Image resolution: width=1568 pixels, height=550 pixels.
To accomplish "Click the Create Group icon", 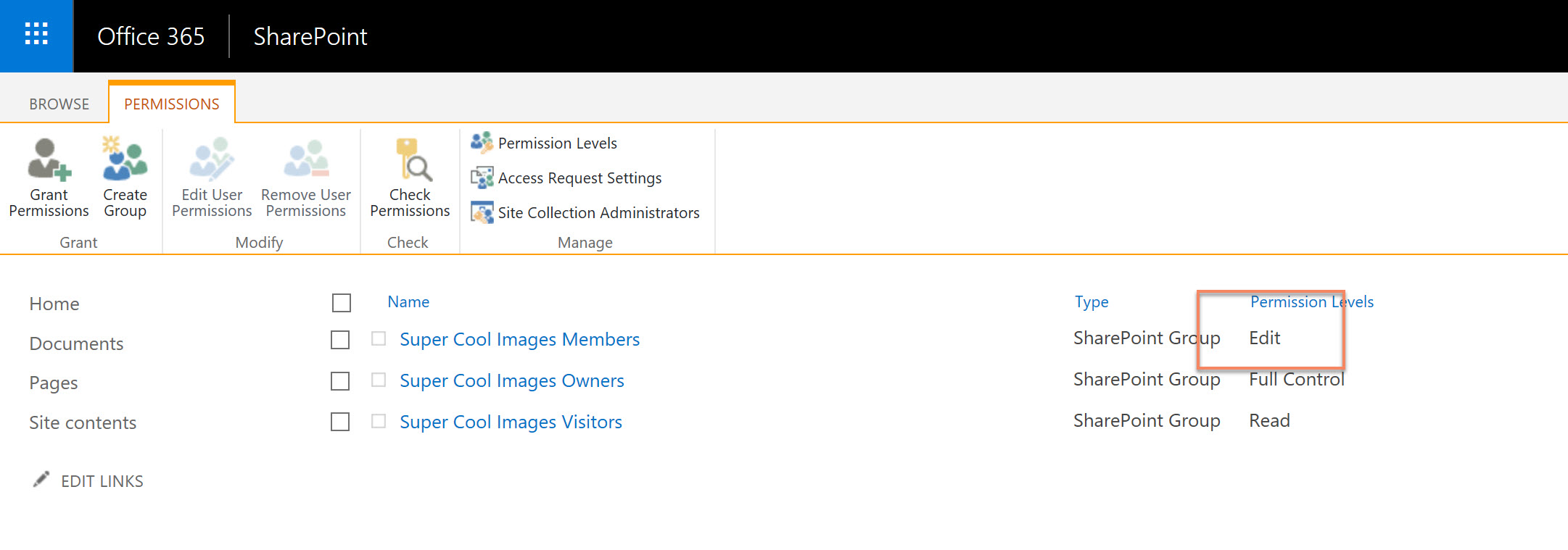I will (x=125, y=159).
